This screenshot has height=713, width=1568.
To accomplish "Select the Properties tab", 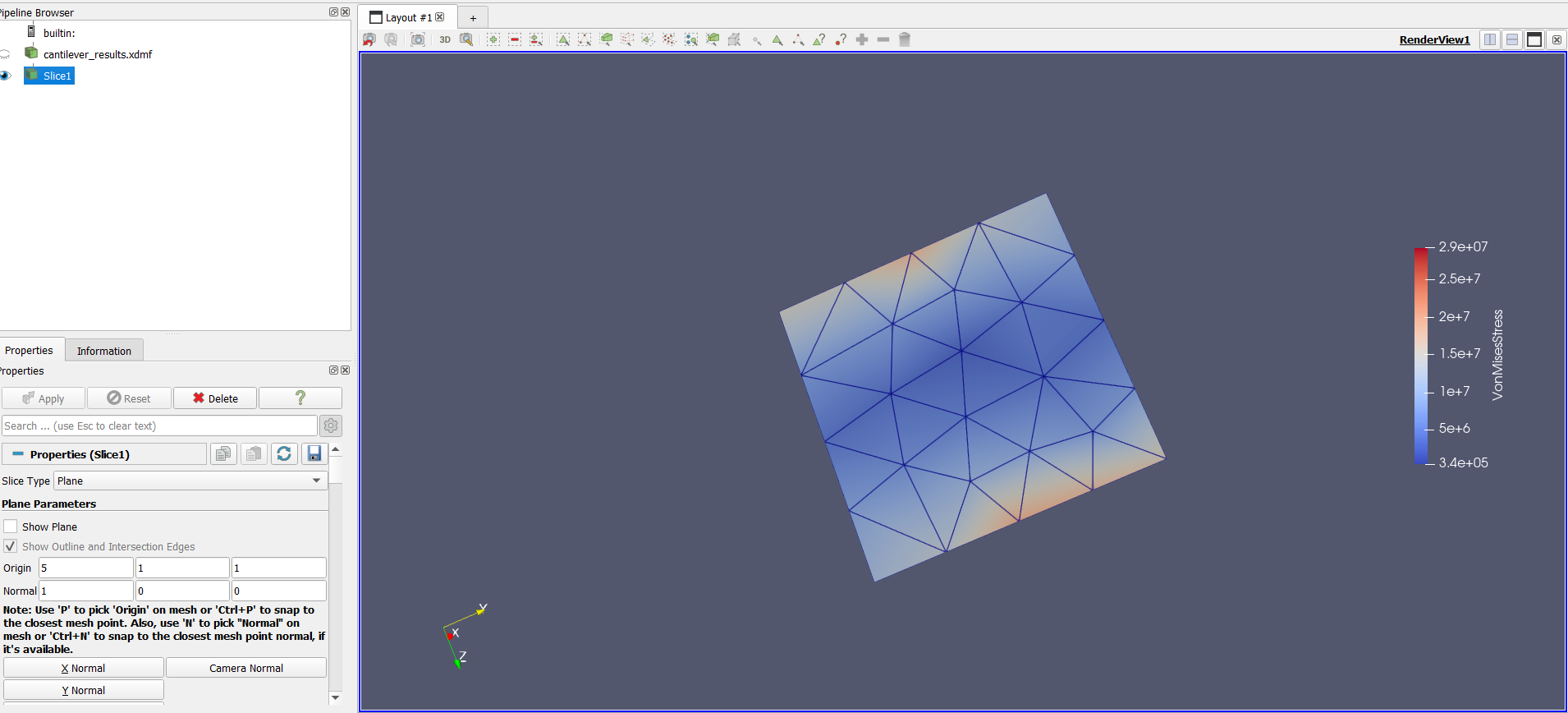I will 30,350.
